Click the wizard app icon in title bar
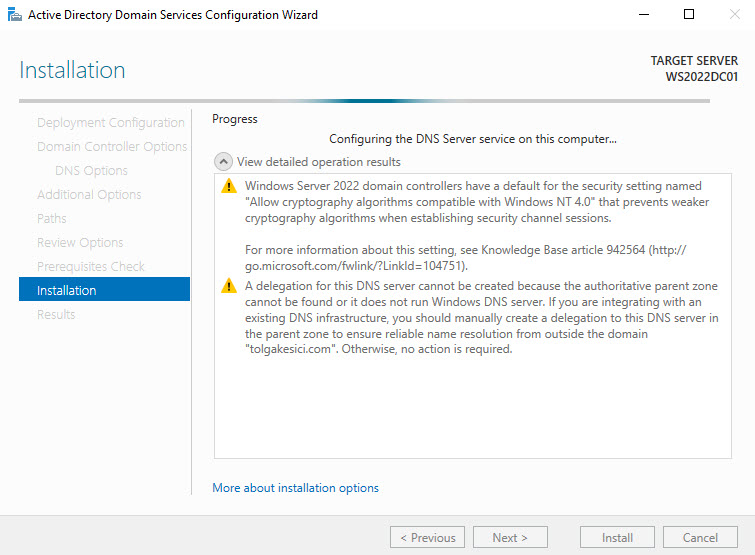755x555 pixels. click(14, 15)
